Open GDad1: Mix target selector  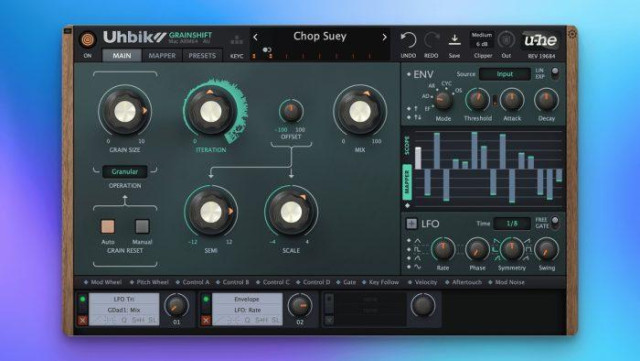[124, 310]
